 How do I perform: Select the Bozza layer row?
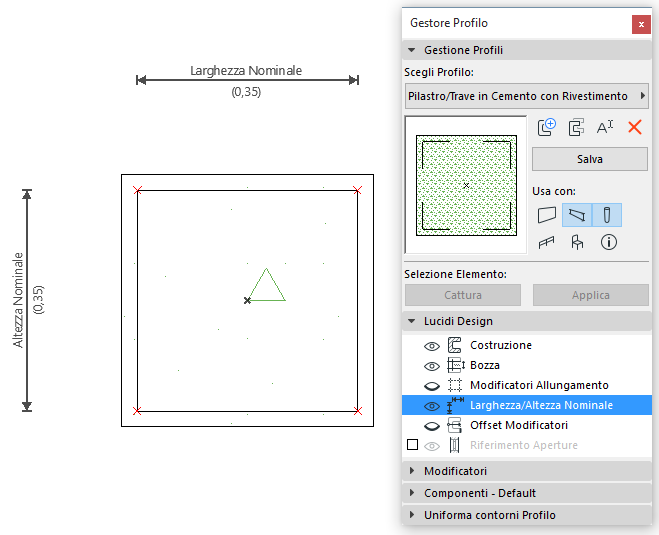pyautogui.click(x=527, y=365)
